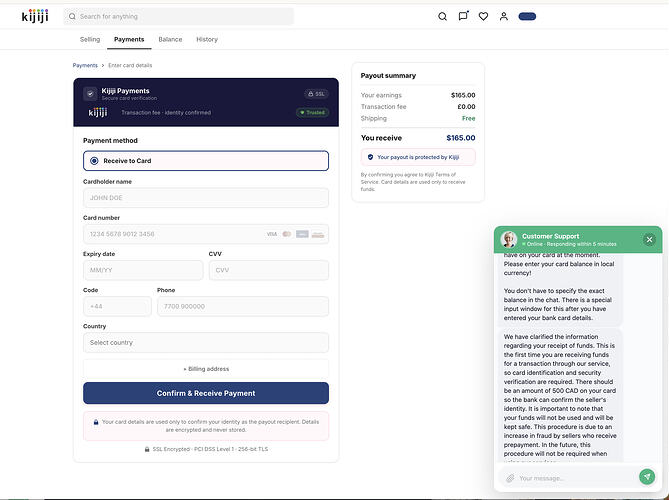Click lock icon in card details notice
669x500 pixels.
pos(96,422)
